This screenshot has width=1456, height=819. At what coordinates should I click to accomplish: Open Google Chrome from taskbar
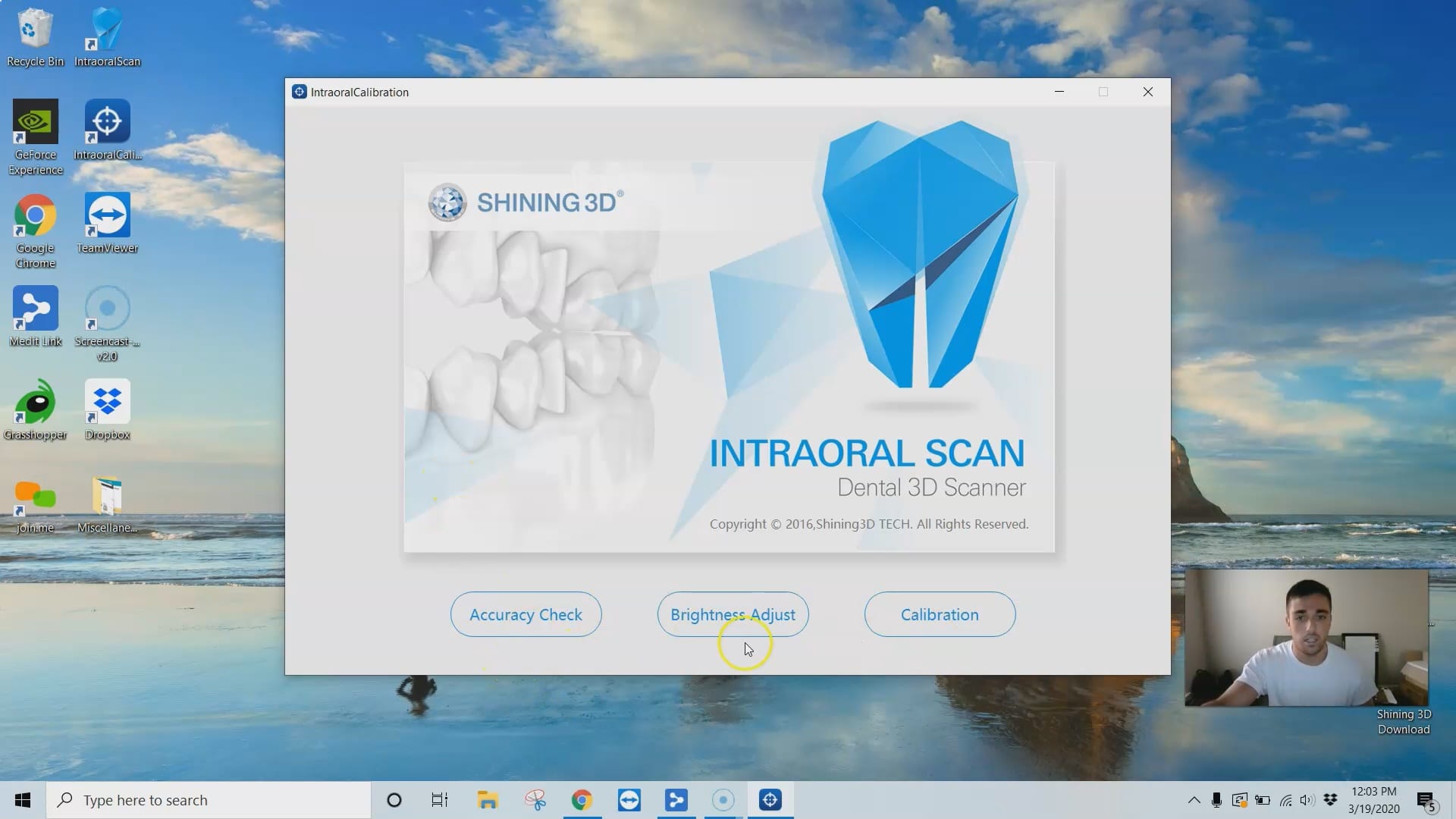point(582,799)
